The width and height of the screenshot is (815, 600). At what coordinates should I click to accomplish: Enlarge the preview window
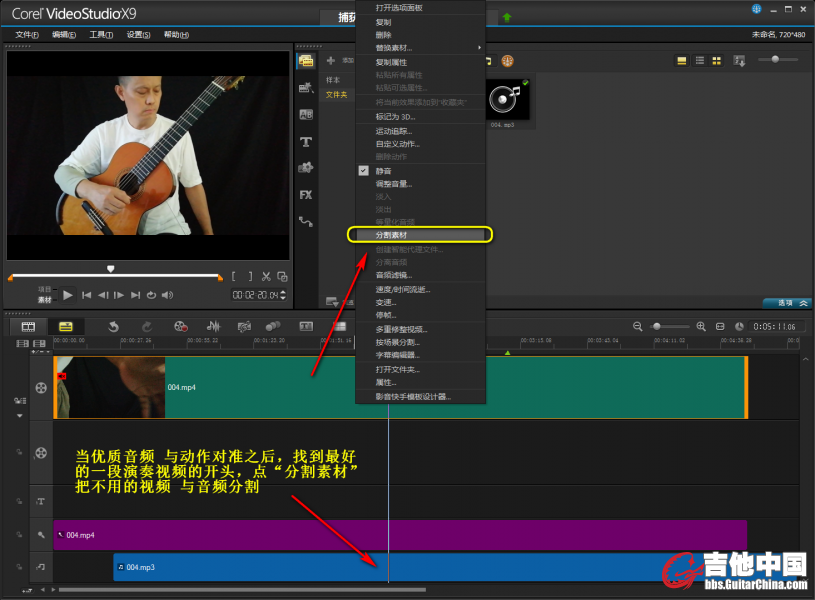[282, 277]
